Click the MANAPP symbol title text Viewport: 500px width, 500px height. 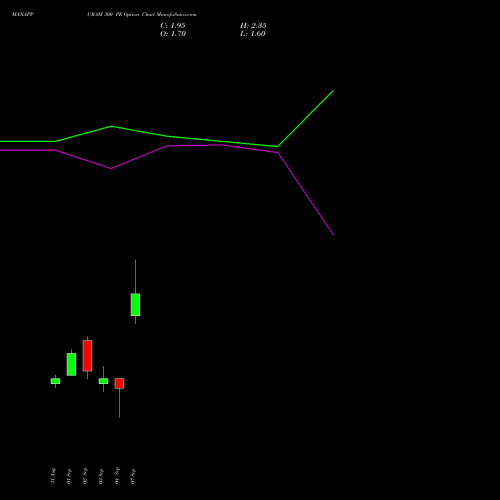[23, 15]
